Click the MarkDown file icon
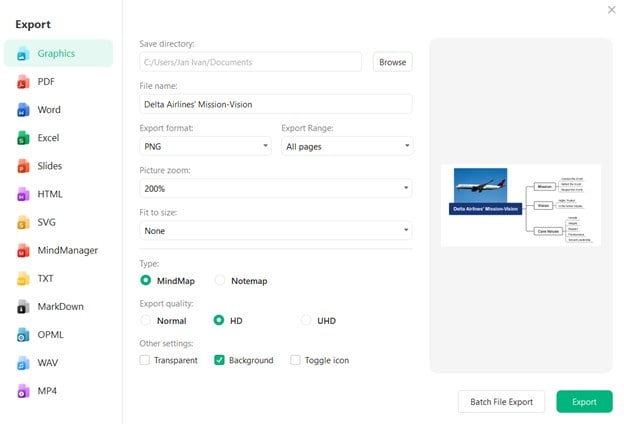 23,307
